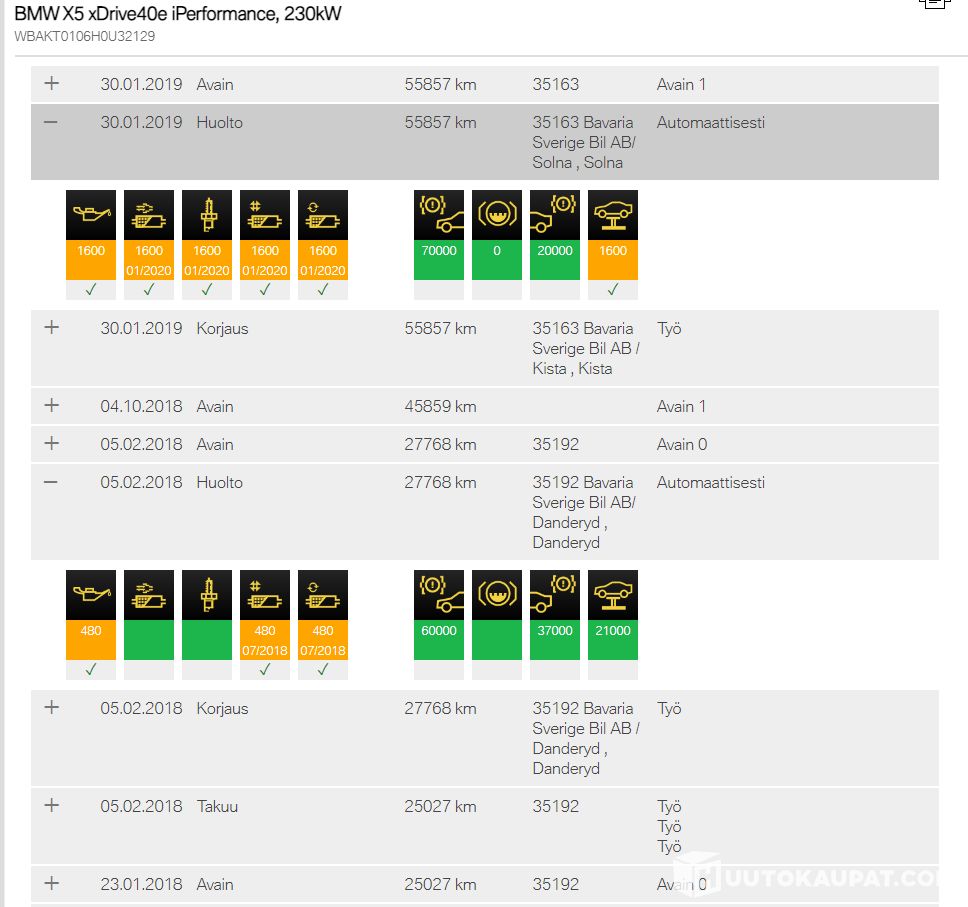Expand the 05.02.2018 Takuu entry
The height and width of the screenshot is (907, 968).
click(52, 805)
